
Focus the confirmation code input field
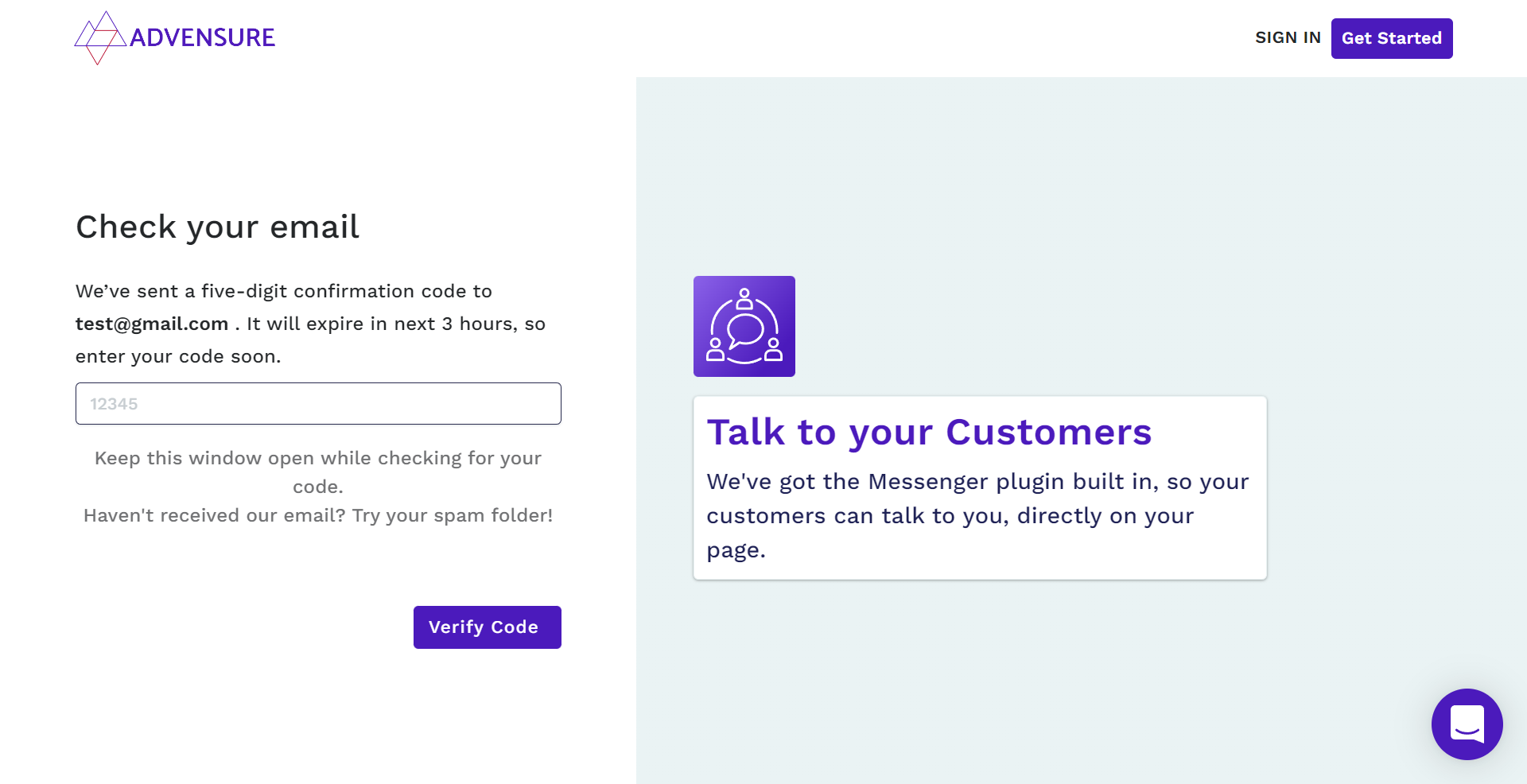(318, 404)
